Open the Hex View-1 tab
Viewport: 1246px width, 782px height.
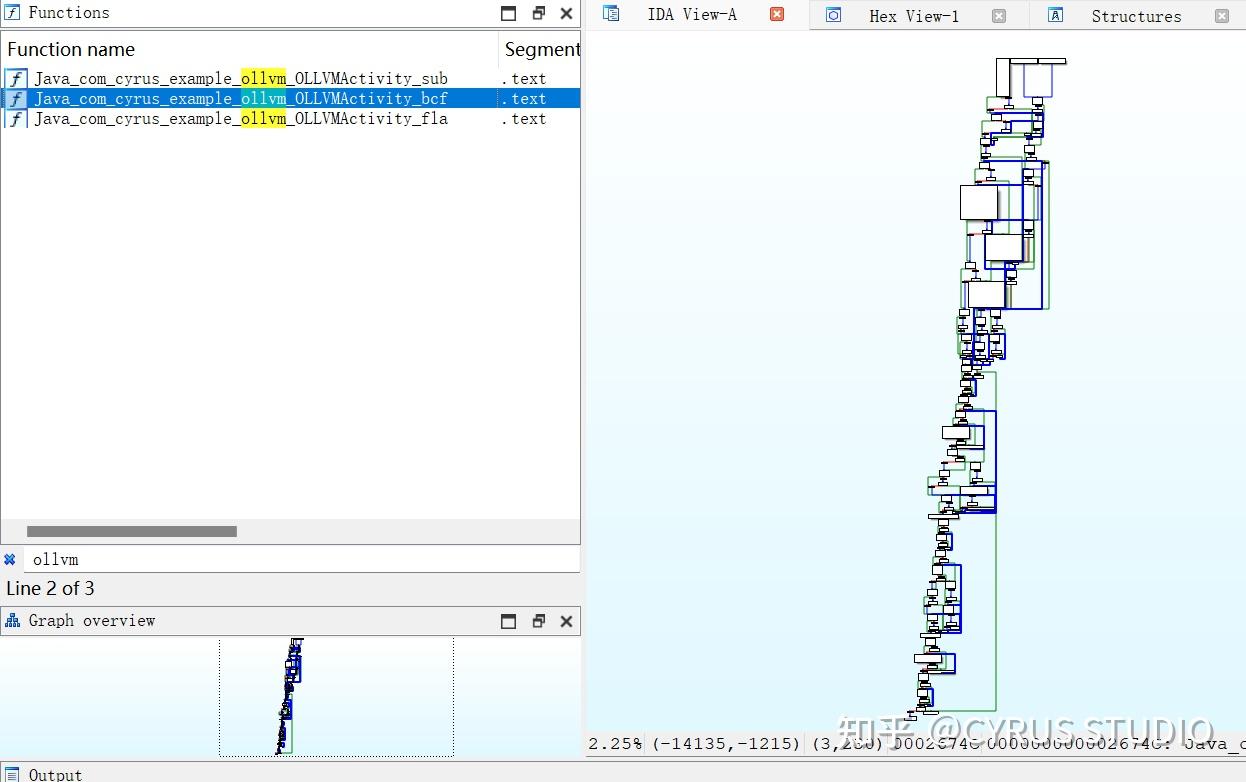(913, 16)
